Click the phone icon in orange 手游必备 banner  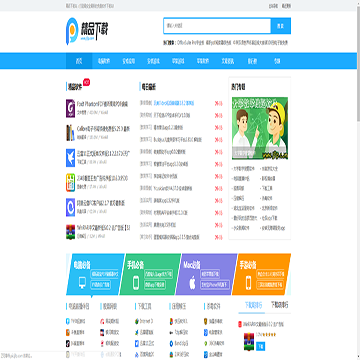(x=248, y=283)
